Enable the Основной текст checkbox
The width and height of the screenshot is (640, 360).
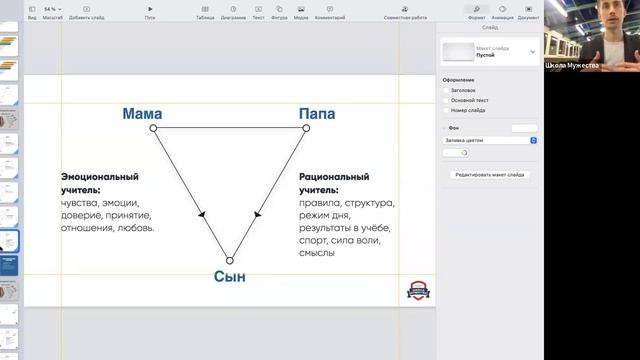pyautogui.click(x=446, y=100)
